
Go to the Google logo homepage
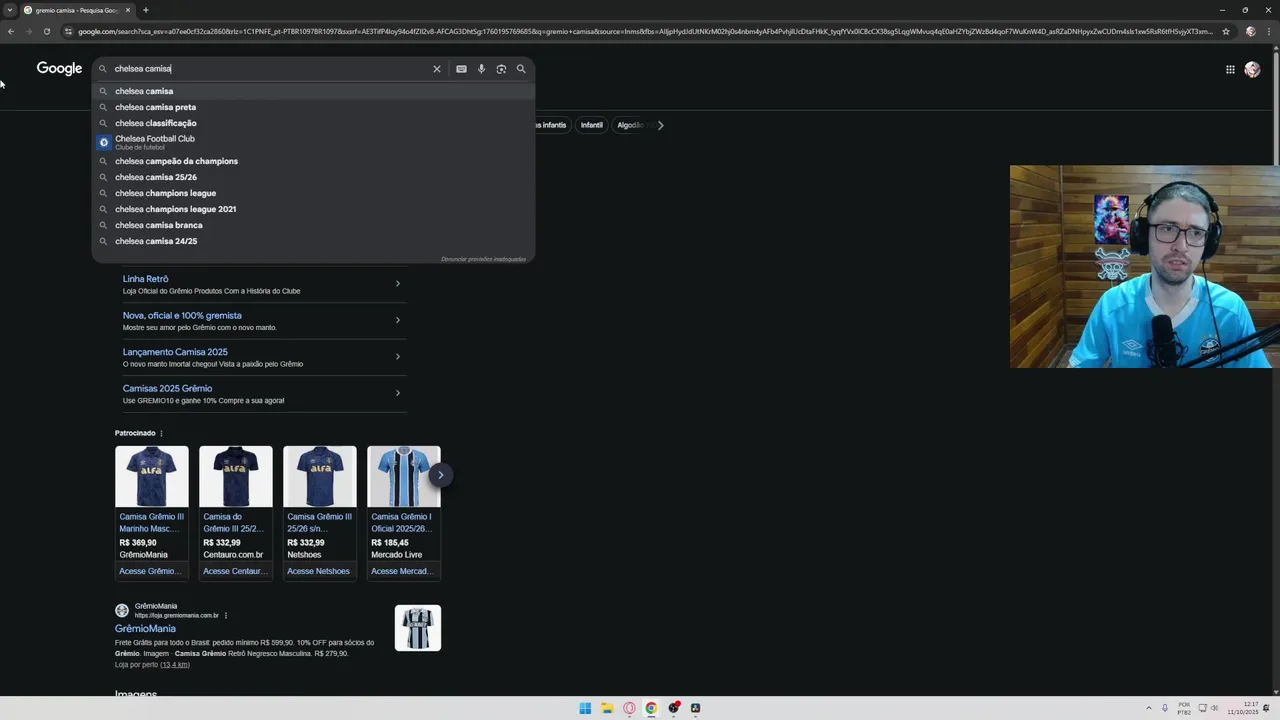click(59, 68)
